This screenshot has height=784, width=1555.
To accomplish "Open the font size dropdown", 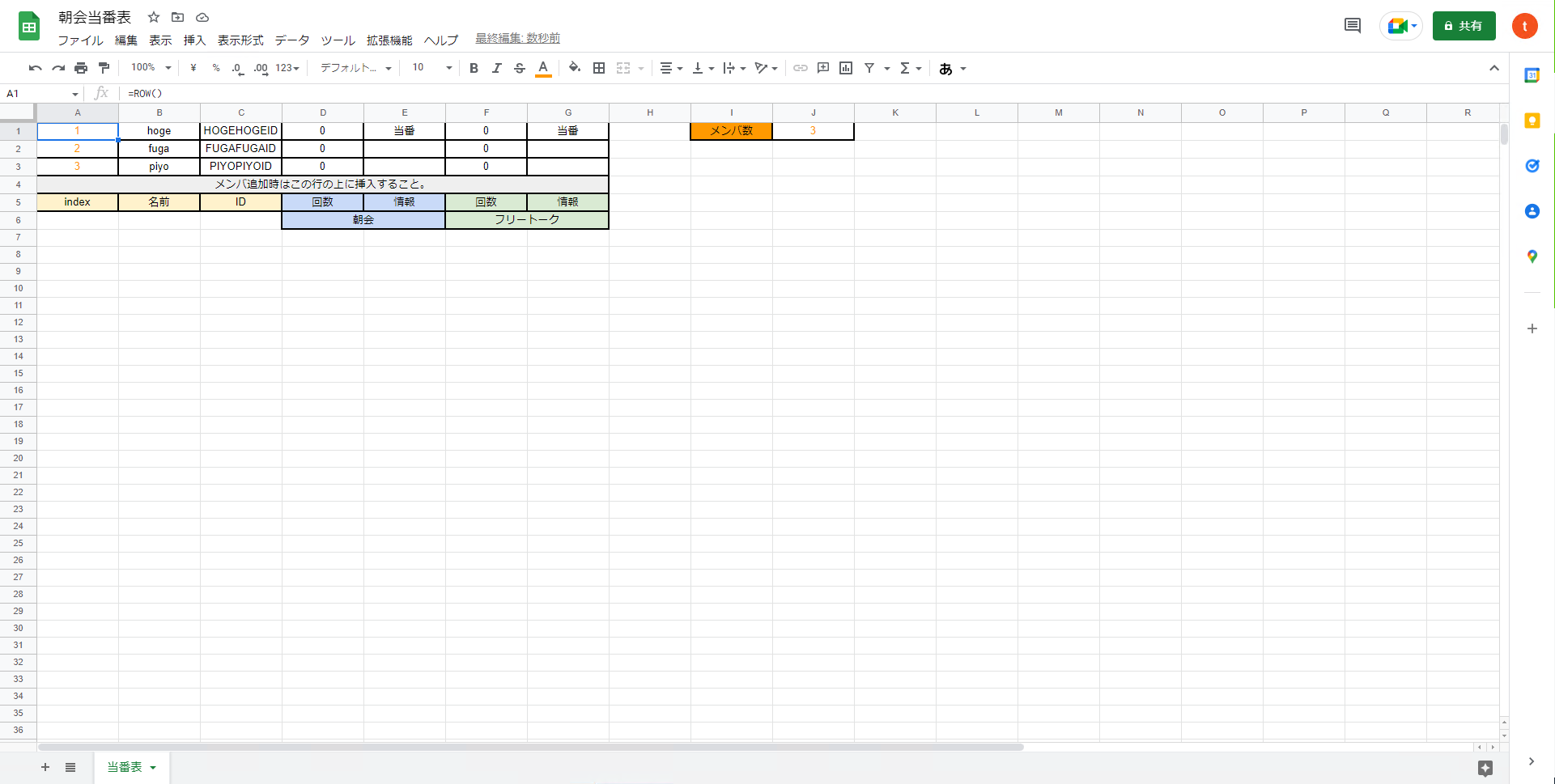I will [x=432, y=69].
